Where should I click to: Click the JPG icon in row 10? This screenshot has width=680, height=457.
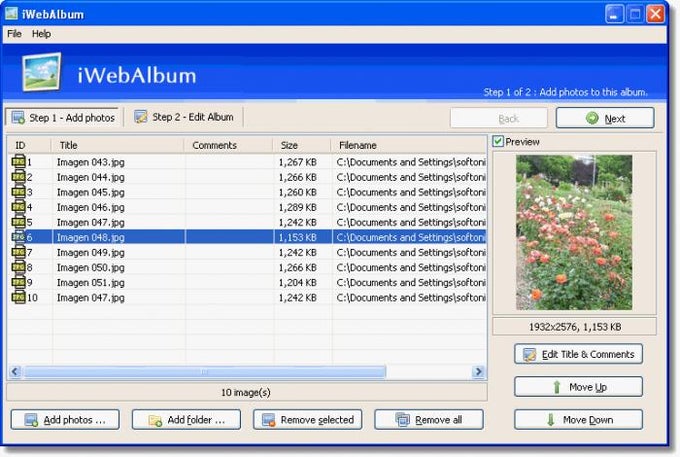point(18,297)
